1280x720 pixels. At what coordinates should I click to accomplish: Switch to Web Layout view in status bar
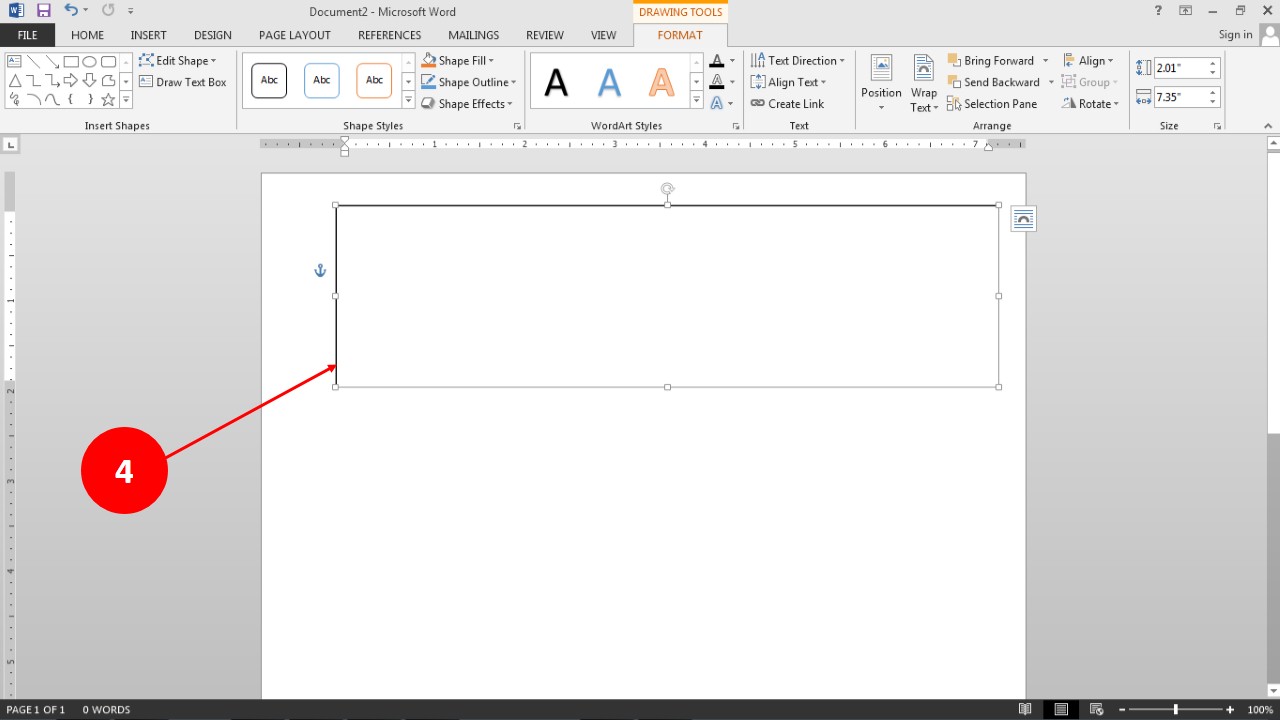click(x=1097, y=709)
